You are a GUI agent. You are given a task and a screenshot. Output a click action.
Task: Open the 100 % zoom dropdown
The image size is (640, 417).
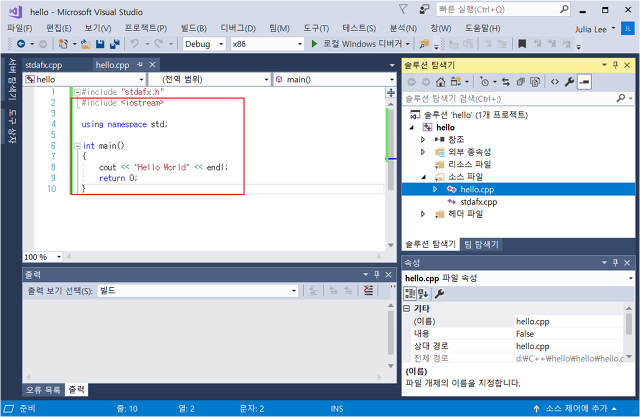pos(59,257)
